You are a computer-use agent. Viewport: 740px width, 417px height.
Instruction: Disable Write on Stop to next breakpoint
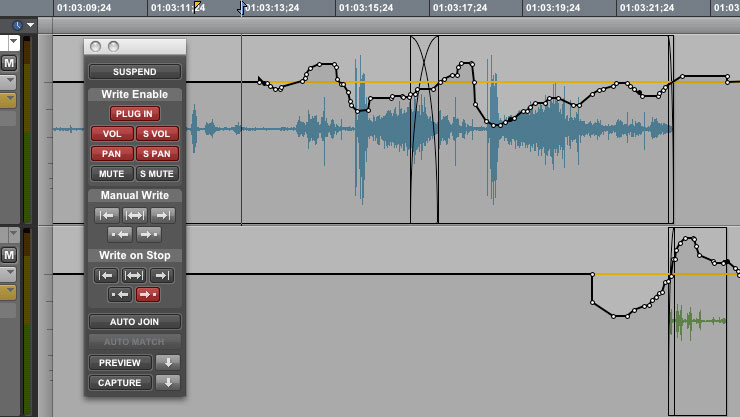click(x=148, y=295)
